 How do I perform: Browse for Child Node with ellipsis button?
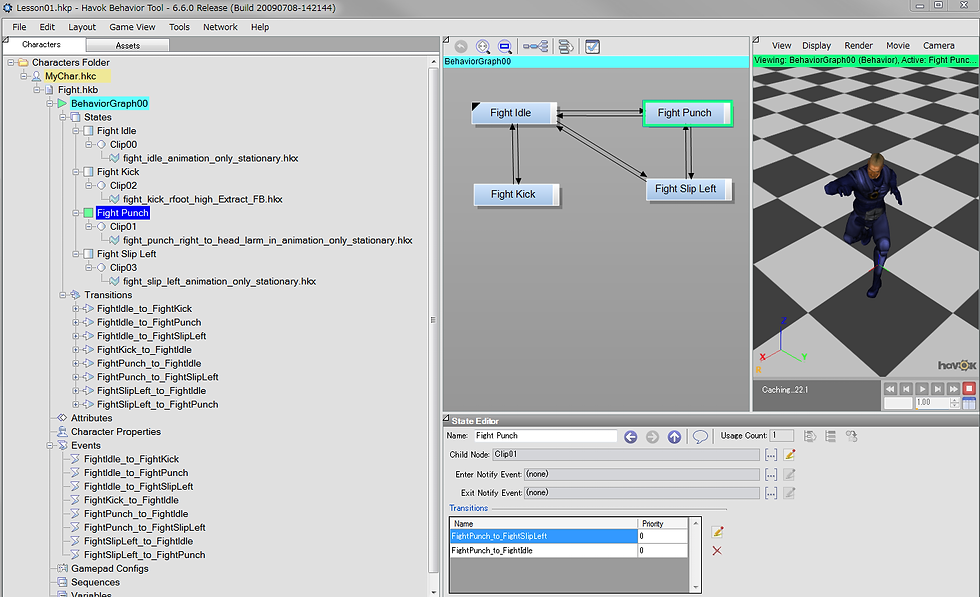tap(771, 455)
